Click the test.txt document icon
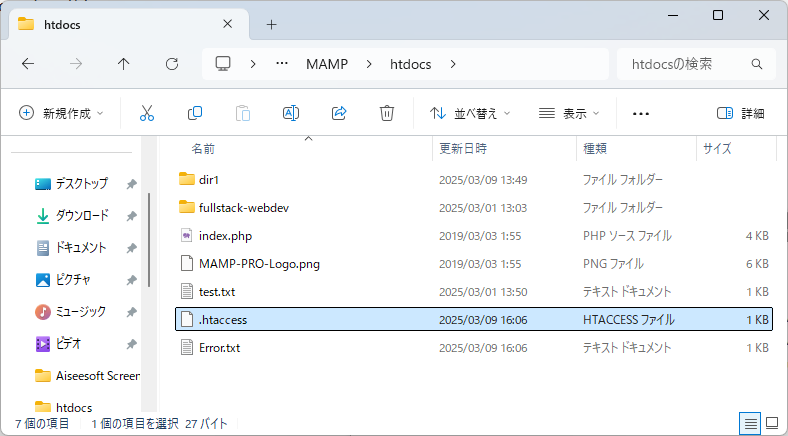Screen dimensions: 788x436 click(186, 292)
